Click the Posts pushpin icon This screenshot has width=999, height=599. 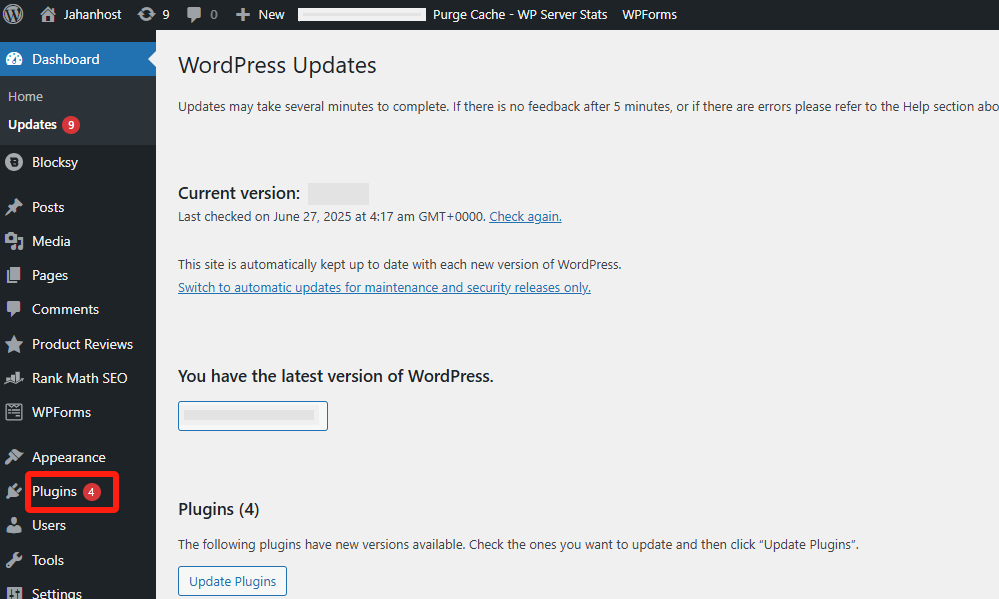tap(14, 207)
